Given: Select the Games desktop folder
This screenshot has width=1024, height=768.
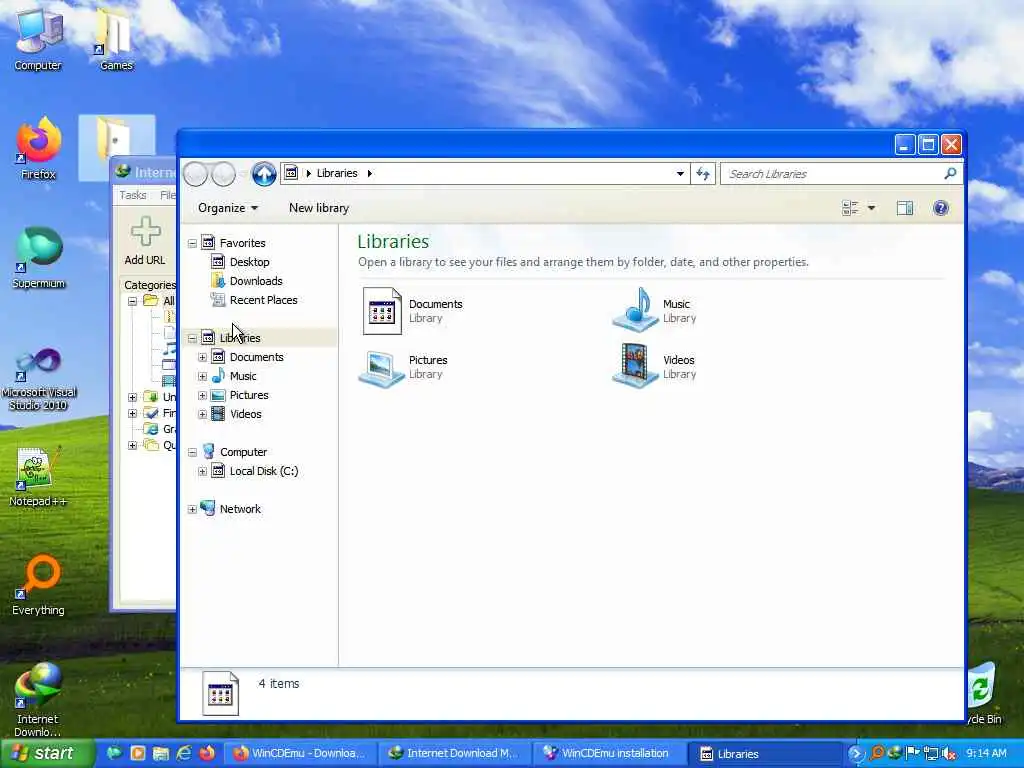Looking at the screenshot, I should pyautogui.click(x=116, y=39).
